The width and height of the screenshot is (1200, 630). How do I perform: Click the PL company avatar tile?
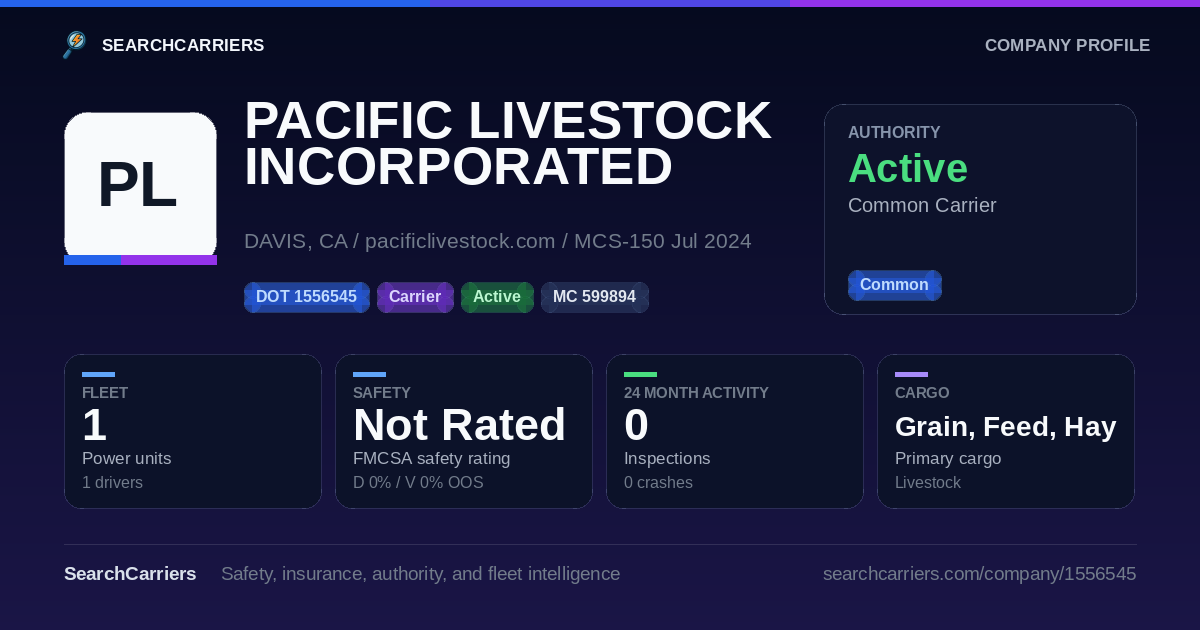click(140, 188)
